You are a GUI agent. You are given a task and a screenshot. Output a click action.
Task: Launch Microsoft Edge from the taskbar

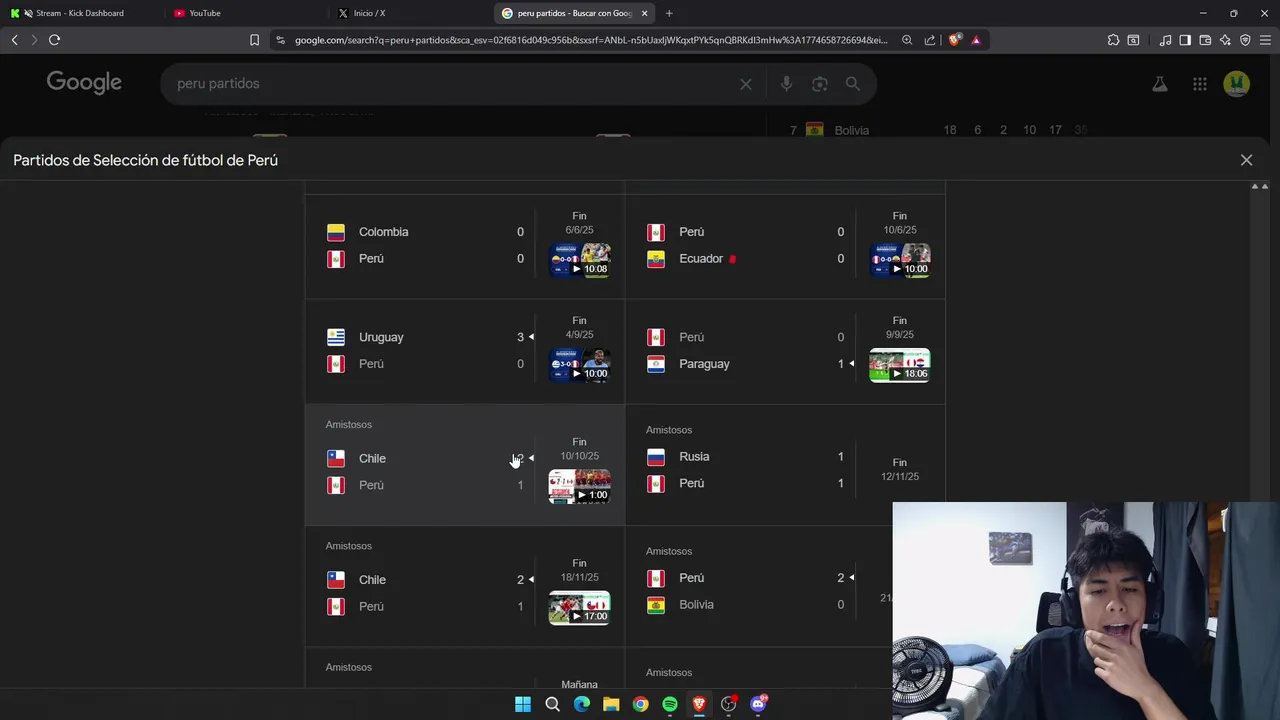click(582, 704)
